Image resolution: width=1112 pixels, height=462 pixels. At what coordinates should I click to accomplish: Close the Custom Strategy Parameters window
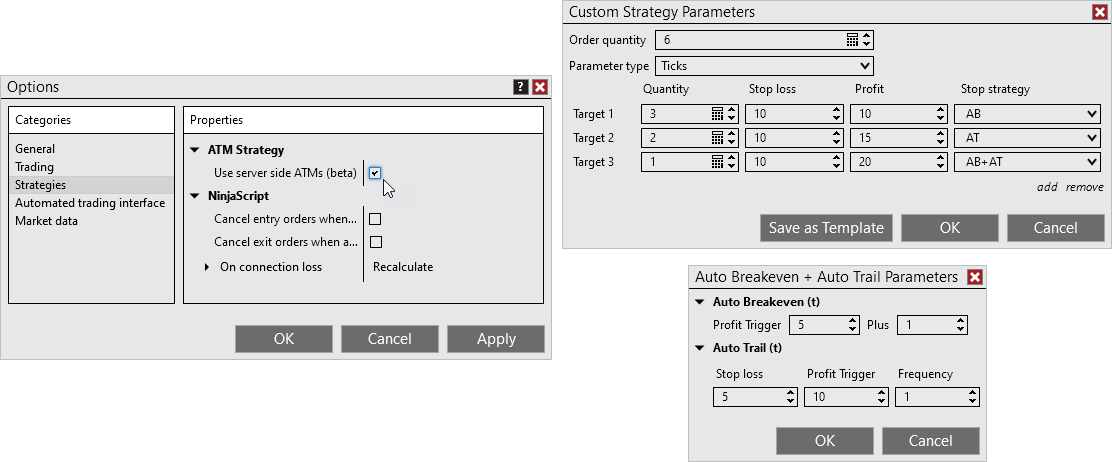[1099, 12]
